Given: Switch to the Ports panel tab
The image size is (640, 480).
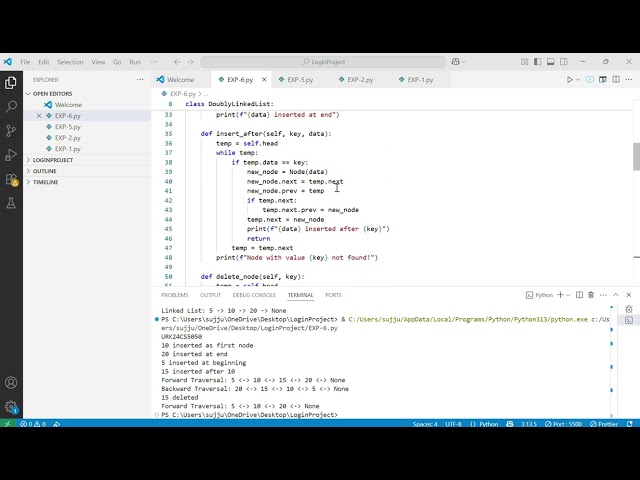Looking at the screenshot, I should click(333, 295).
